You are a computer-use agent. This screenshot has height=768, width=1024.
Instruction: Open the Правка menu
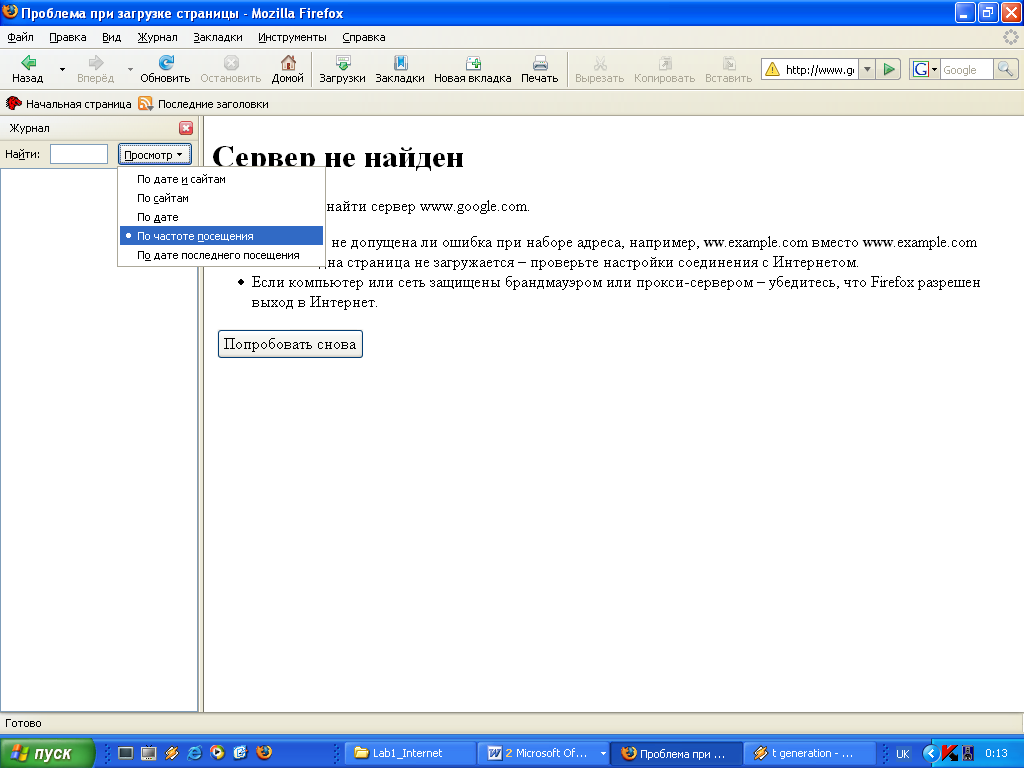pyautogui.click(x=68, y=37)
